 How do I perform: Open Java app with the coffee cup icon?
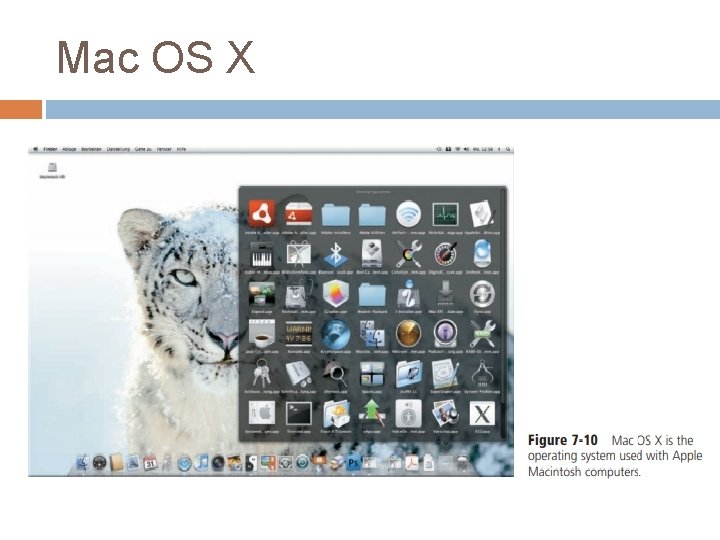(x=262, y=334)
